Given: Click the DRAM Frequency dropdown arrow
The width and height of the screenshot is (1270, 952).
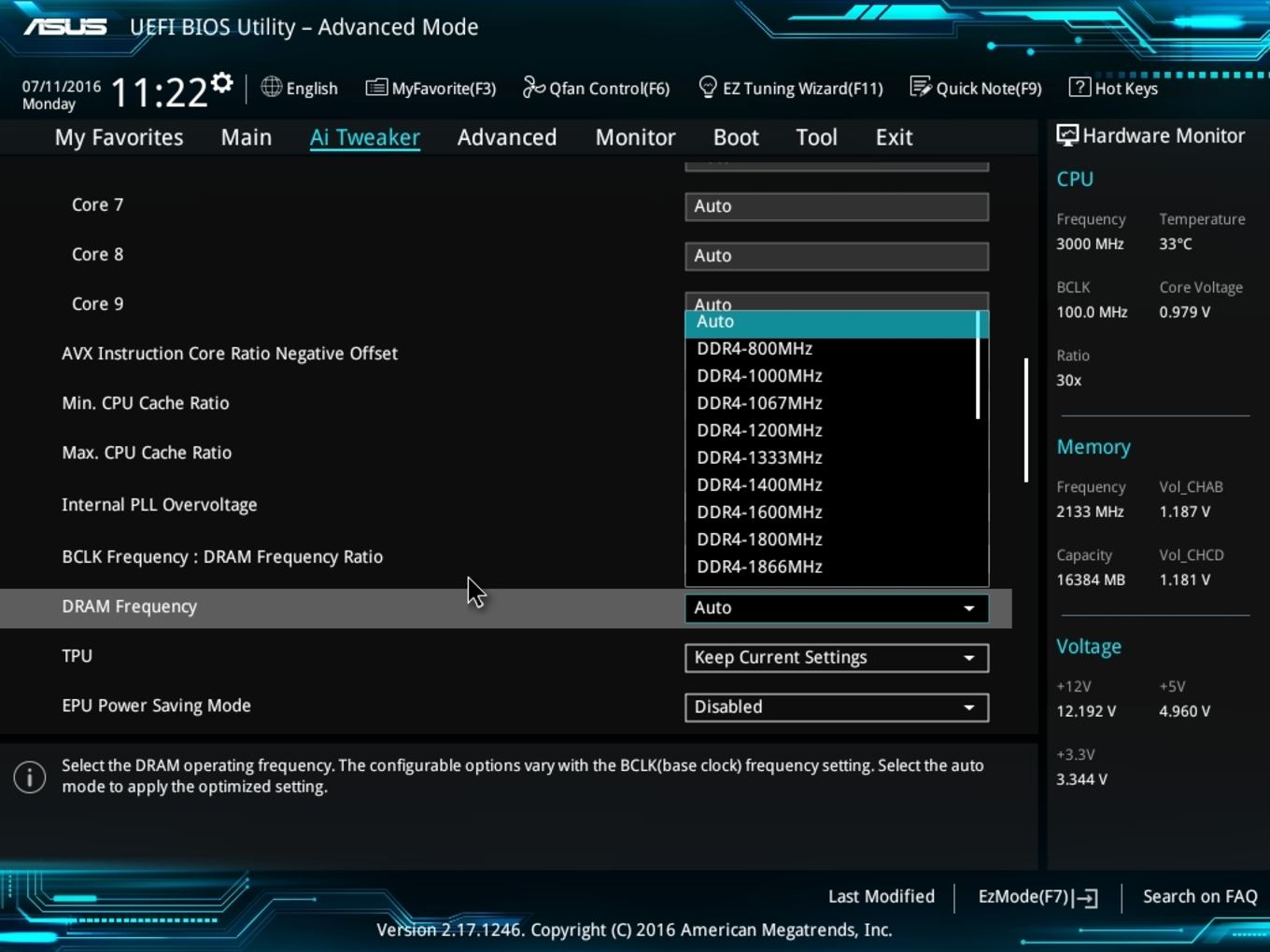Looking at the screenshot, I should click(x=969, y=609).
